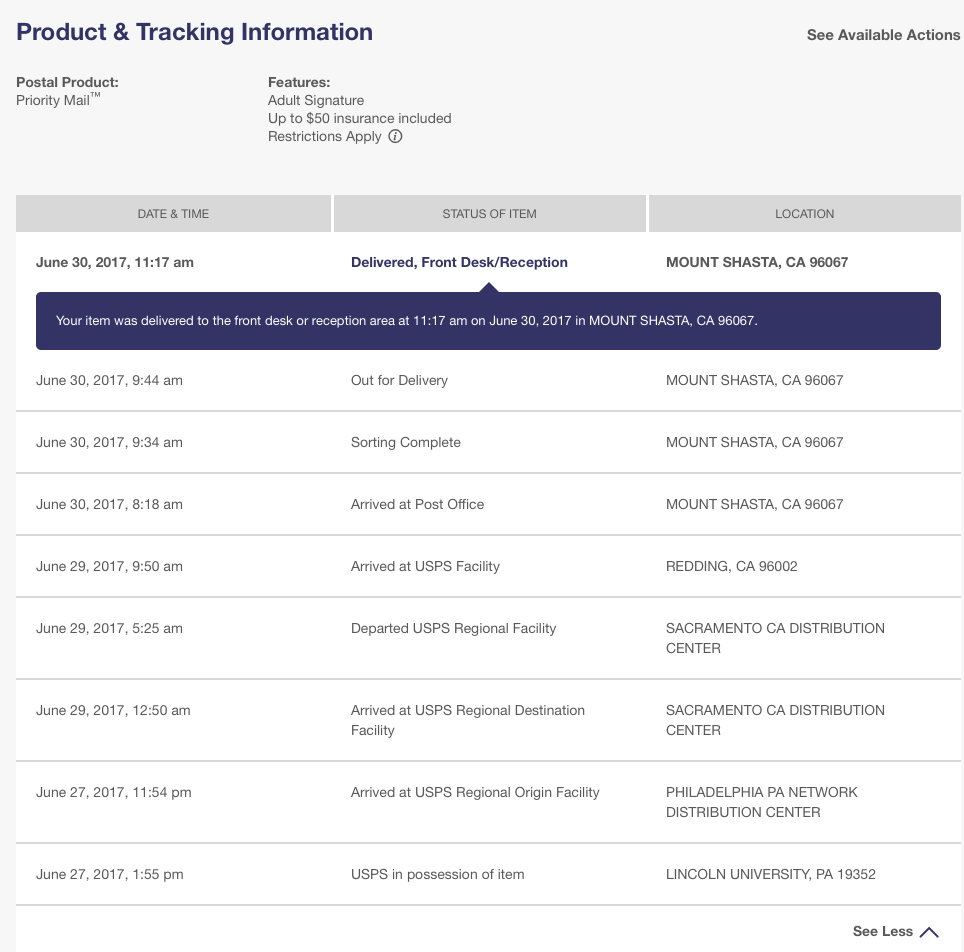Click the delivery confirmation message banner
This screenshot has width=964, height=952.
[488, 321]
